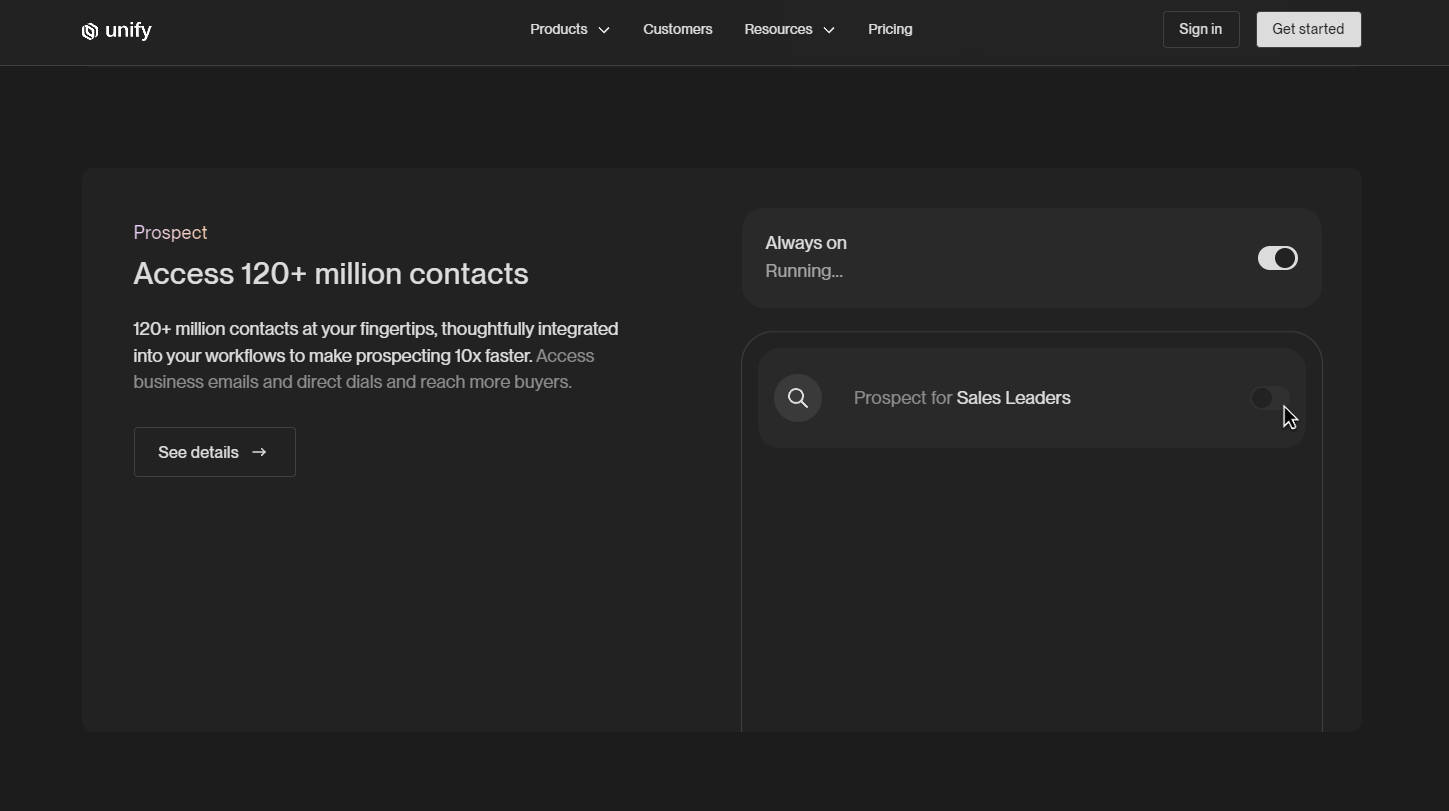
Task: Click the Always on label
Action: point(805,243)
